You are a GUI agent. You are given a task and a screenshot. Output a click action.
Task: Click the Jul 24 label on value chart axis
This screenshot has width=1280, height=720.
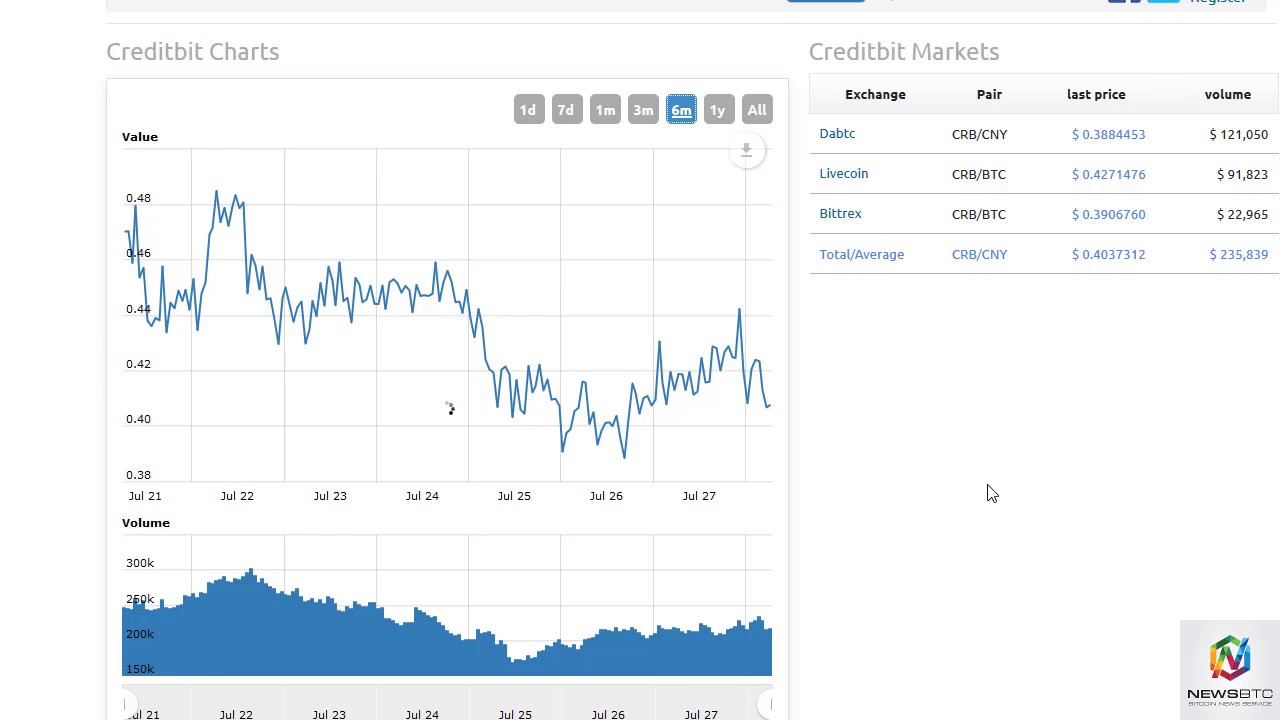click(x=422, y=495)
